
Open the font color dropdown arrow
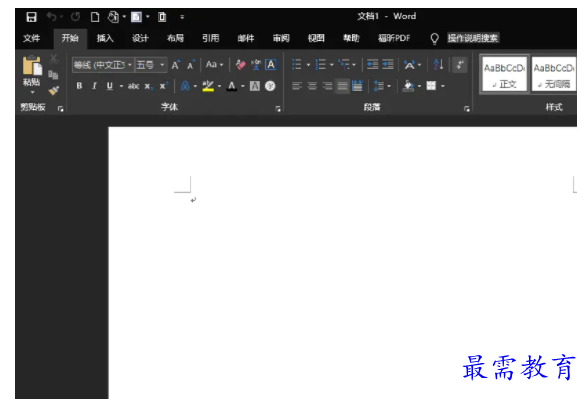click(x=243, y=86)
